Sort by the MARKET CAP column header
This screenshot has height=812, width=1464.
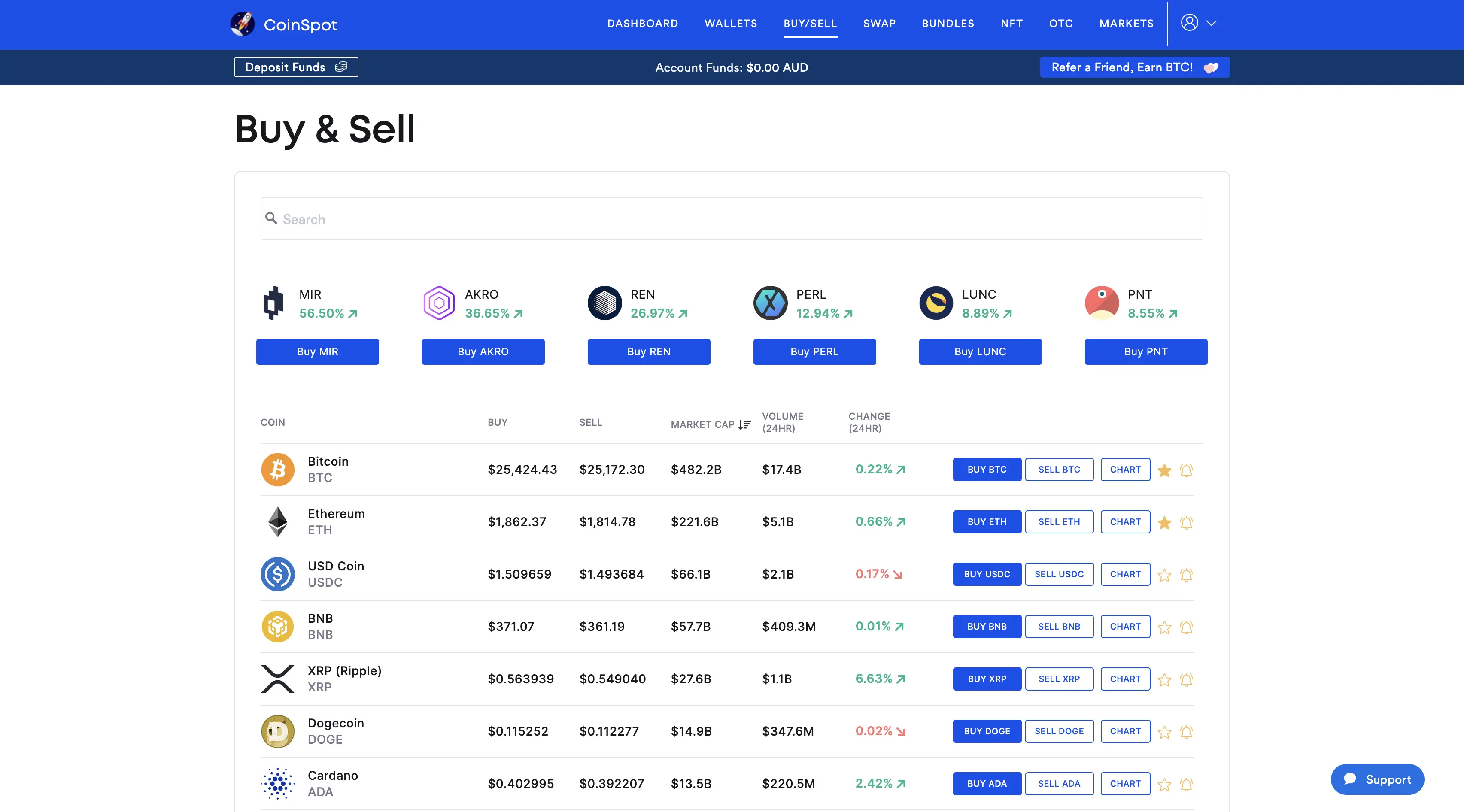(702, 424)
